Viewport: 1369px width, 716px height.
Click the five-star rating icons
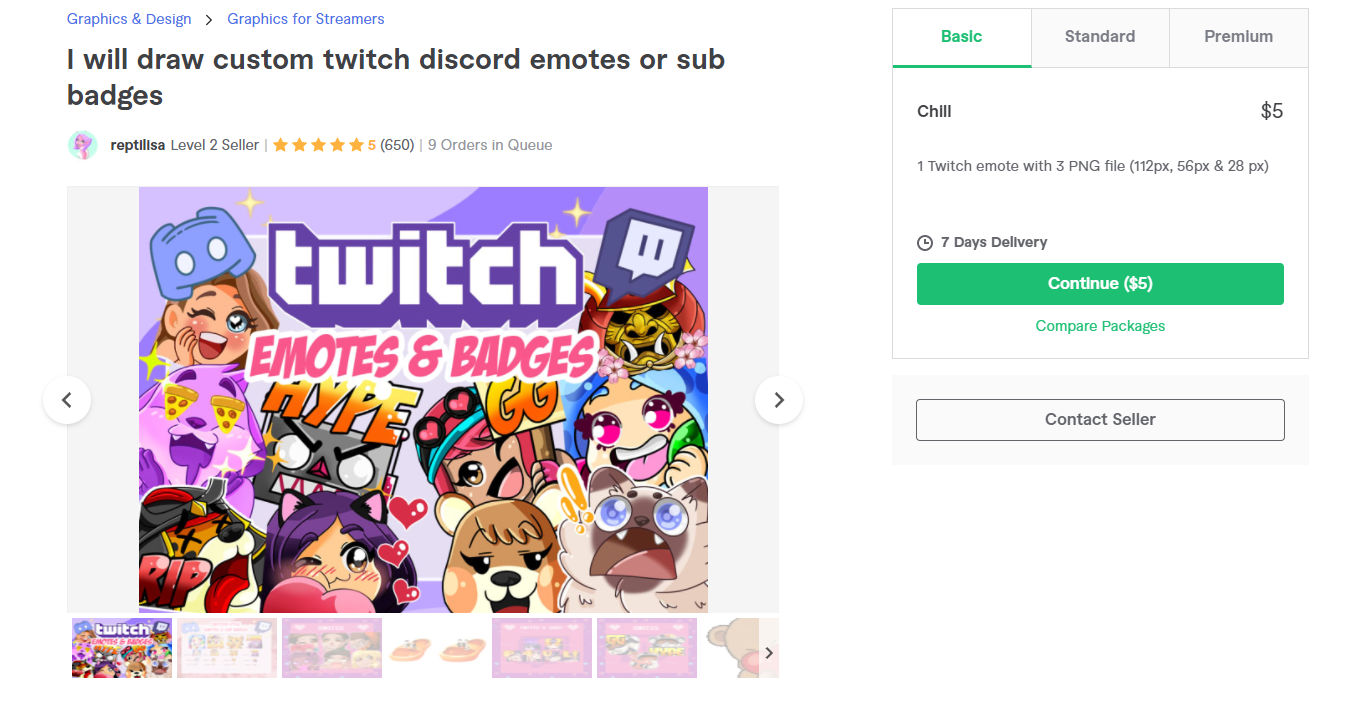pos(318,145)
